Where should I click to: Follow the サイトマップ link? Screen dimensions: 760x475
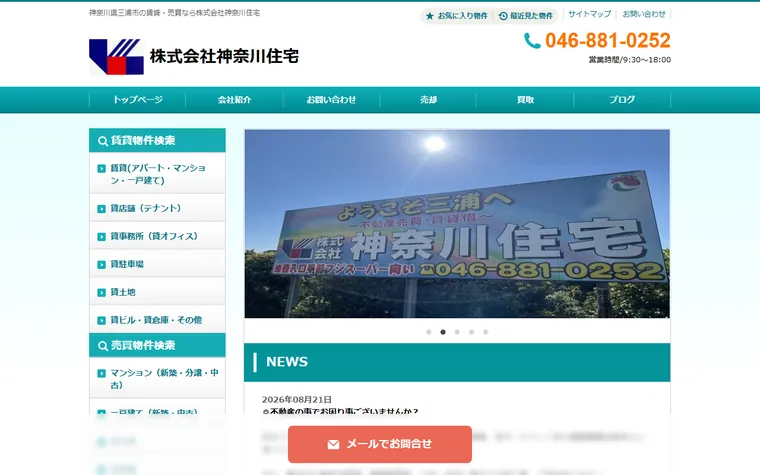(589, 14)
